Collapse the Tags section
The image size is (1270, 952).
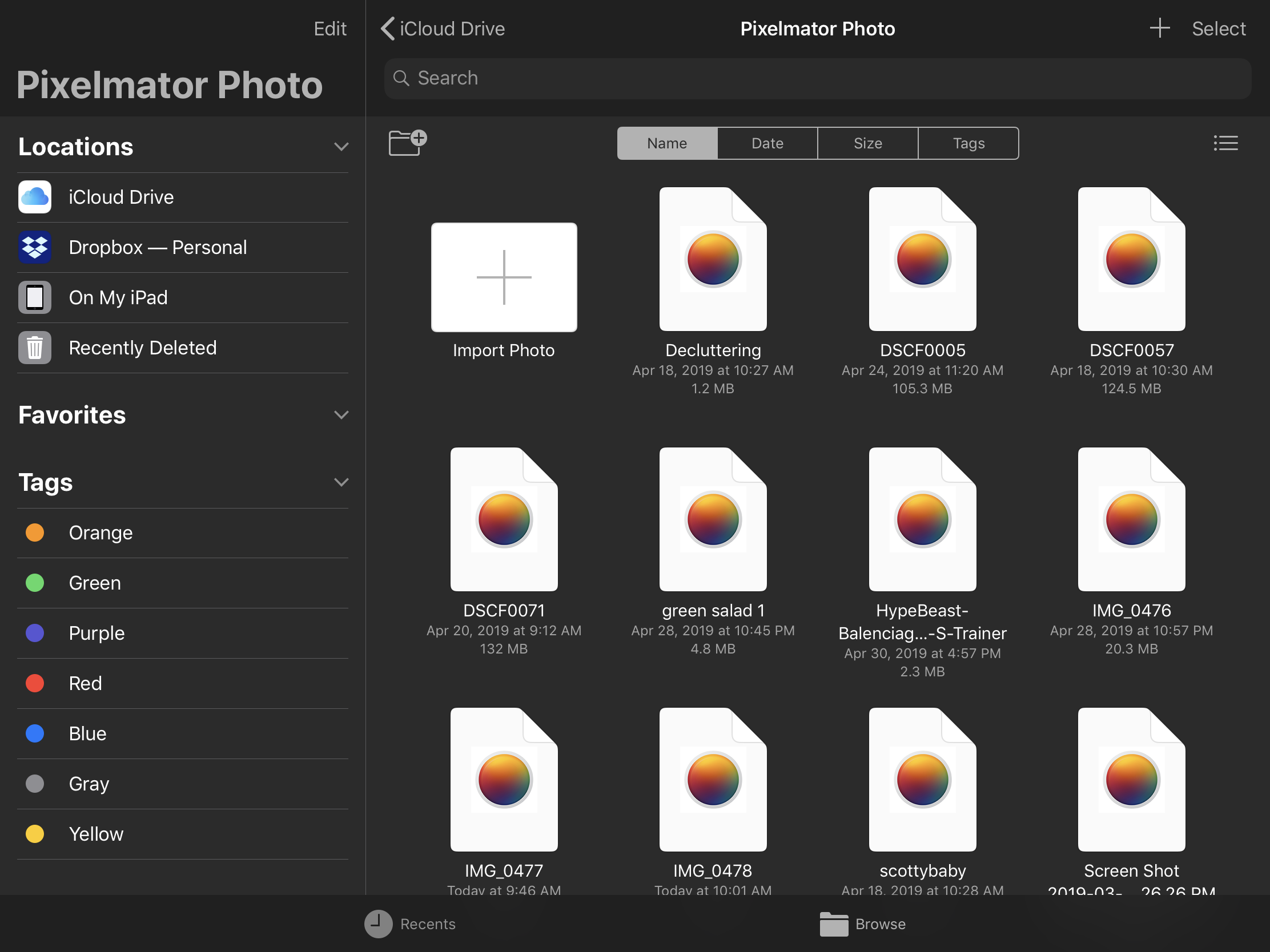341,483
